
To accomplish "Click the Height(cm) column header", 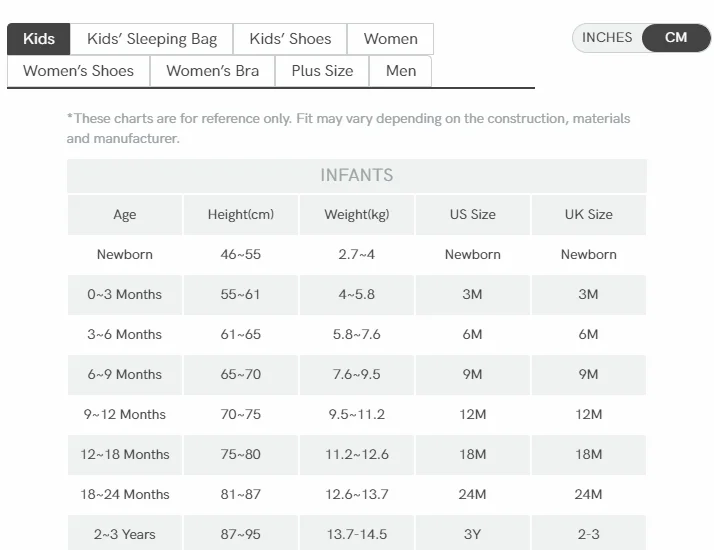I will pos(240,215).
